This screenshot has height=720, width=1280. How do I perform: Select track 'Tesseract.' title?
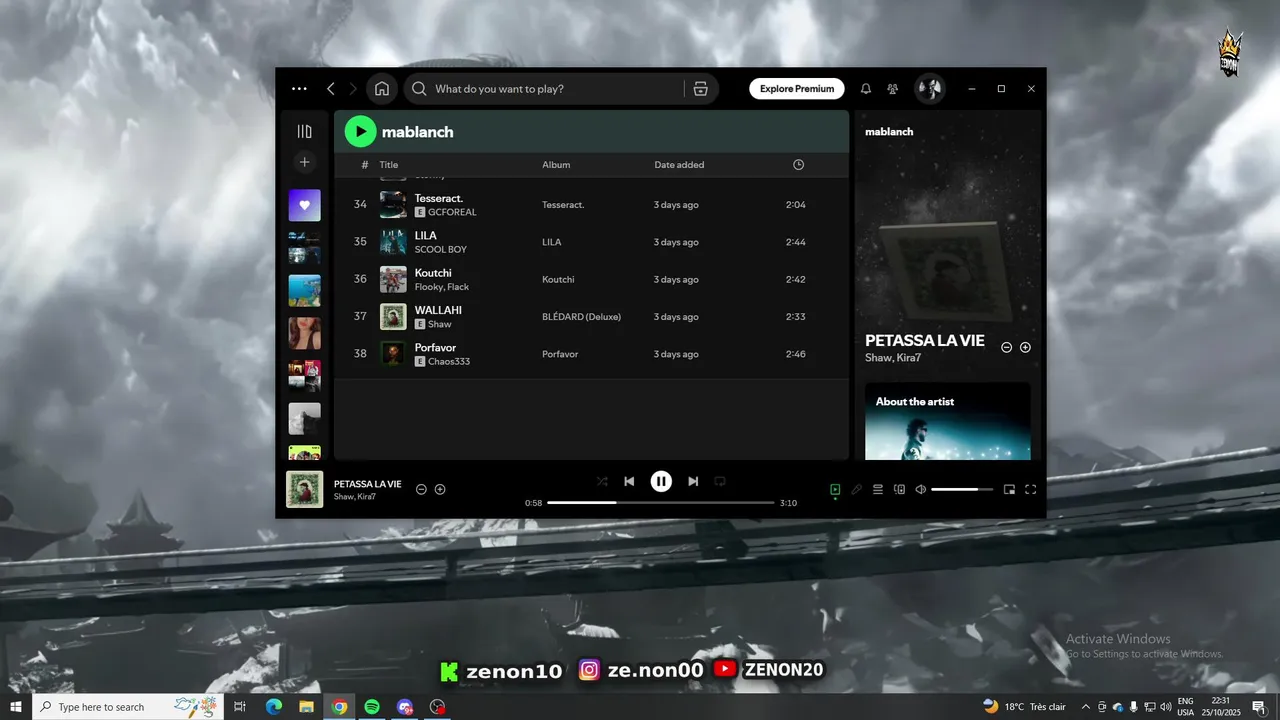(439, 198)
